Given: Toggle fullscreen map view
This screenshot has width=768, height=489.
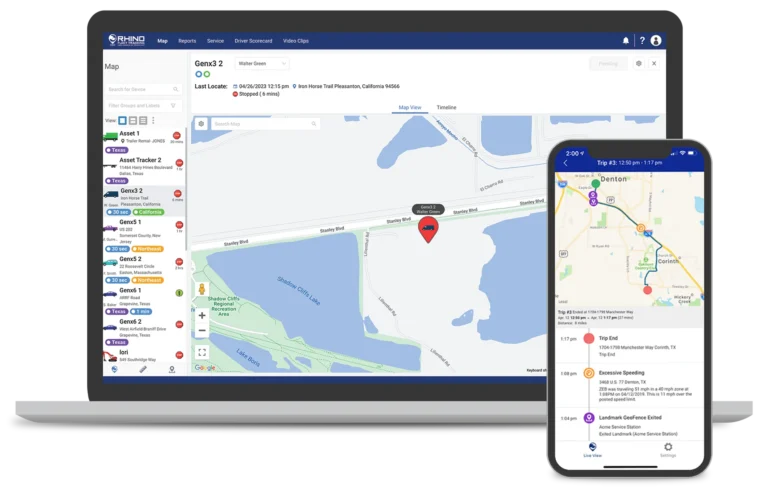Looking at the screenshot, I should tap(202, 352).
